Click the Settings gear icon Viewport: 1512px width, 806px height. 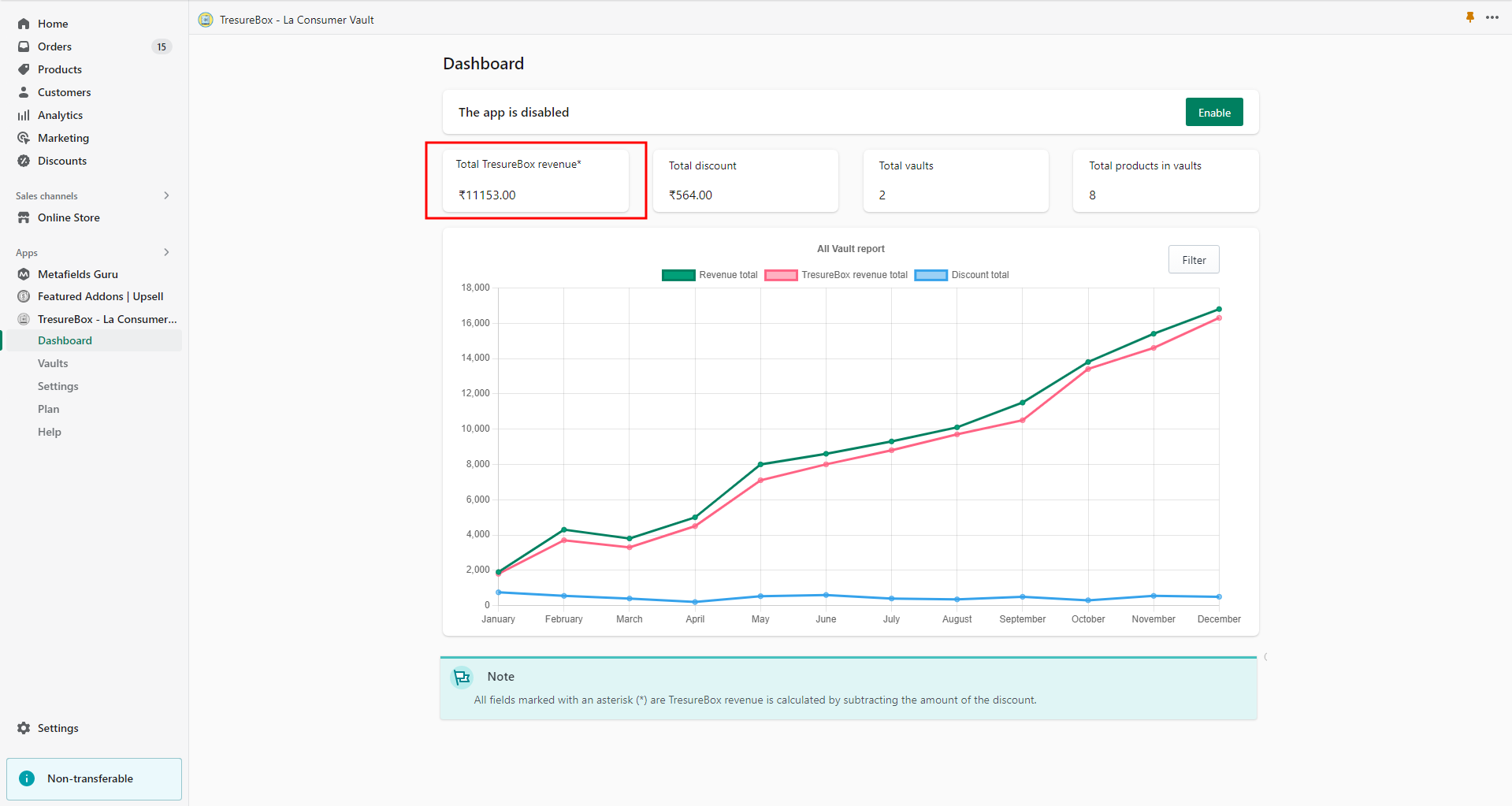click(x=24, y=728)
